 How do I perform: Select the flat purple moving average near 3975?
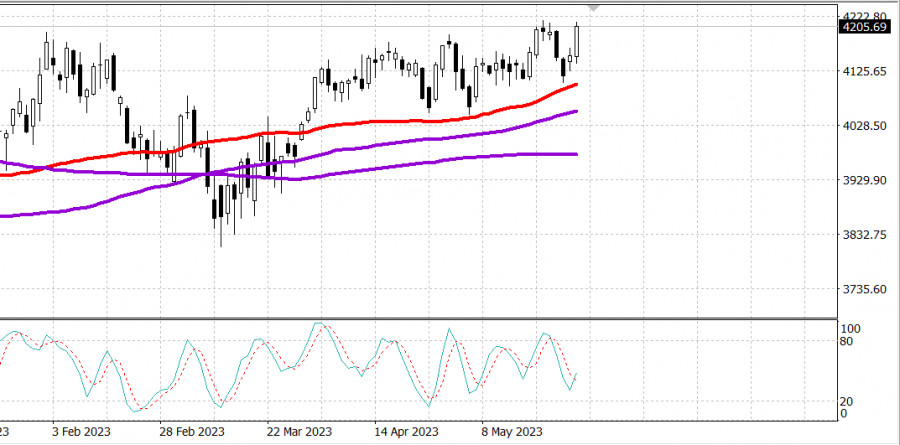[517, 154]
